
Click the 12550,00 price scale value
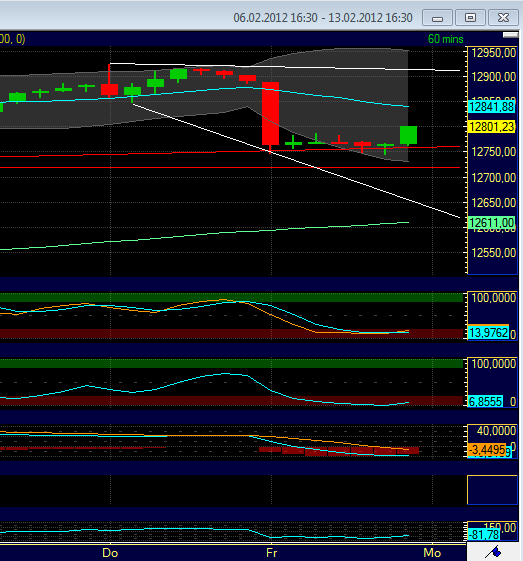(x=494, y=253)
